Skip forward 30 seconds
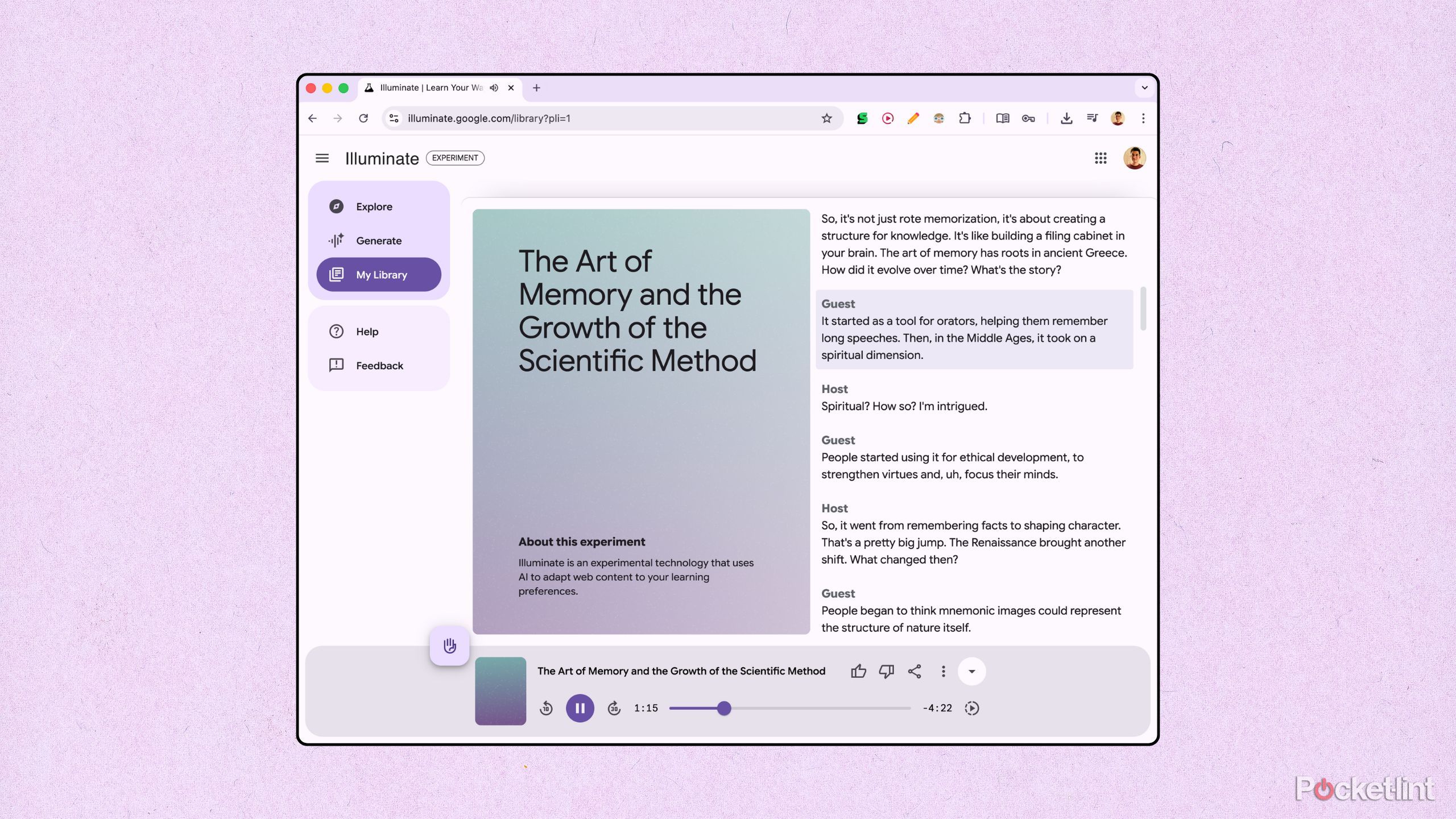 coord(614,709)
